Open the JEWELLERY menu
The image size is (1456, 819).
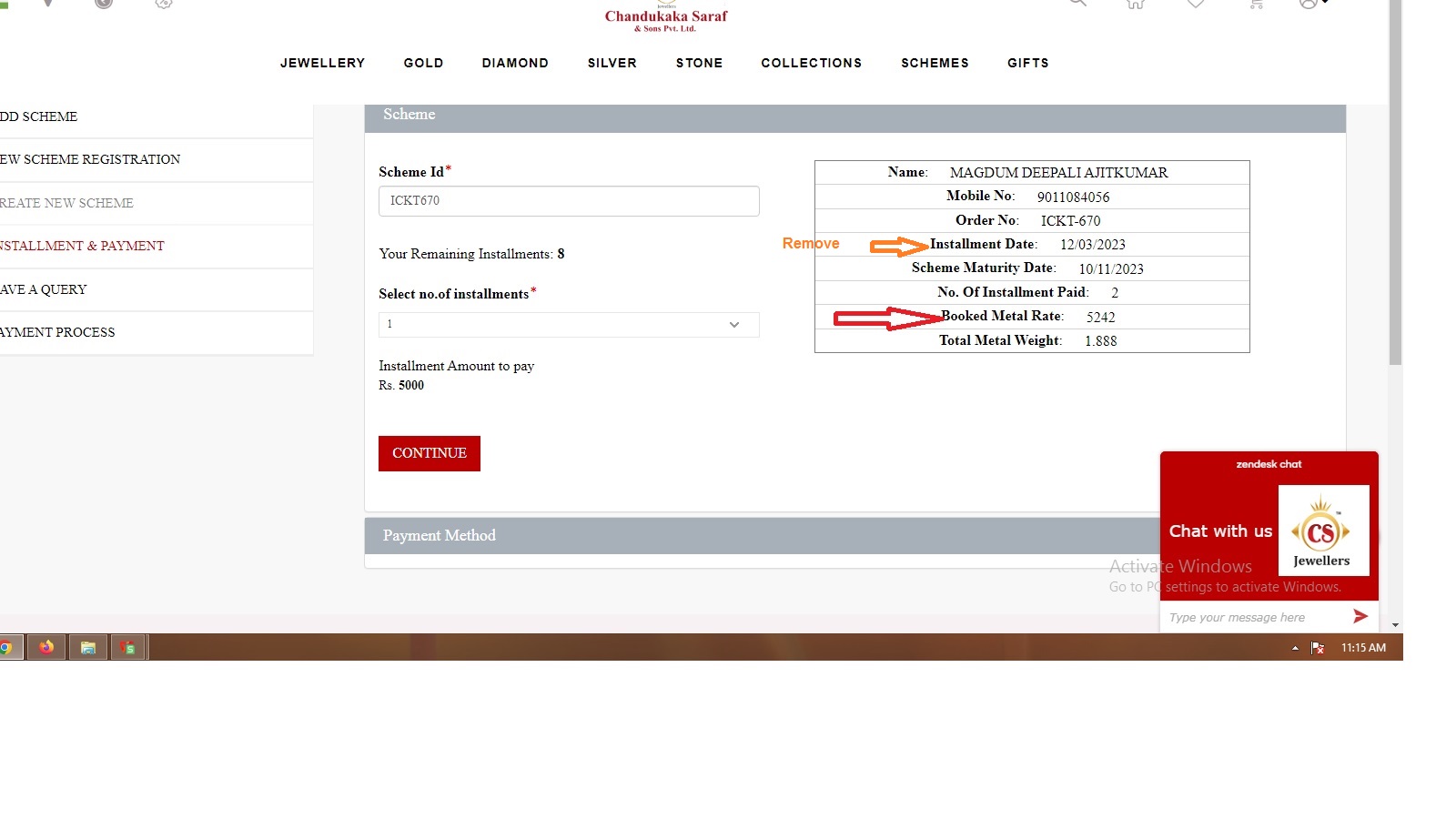click(x=322, y=63)
